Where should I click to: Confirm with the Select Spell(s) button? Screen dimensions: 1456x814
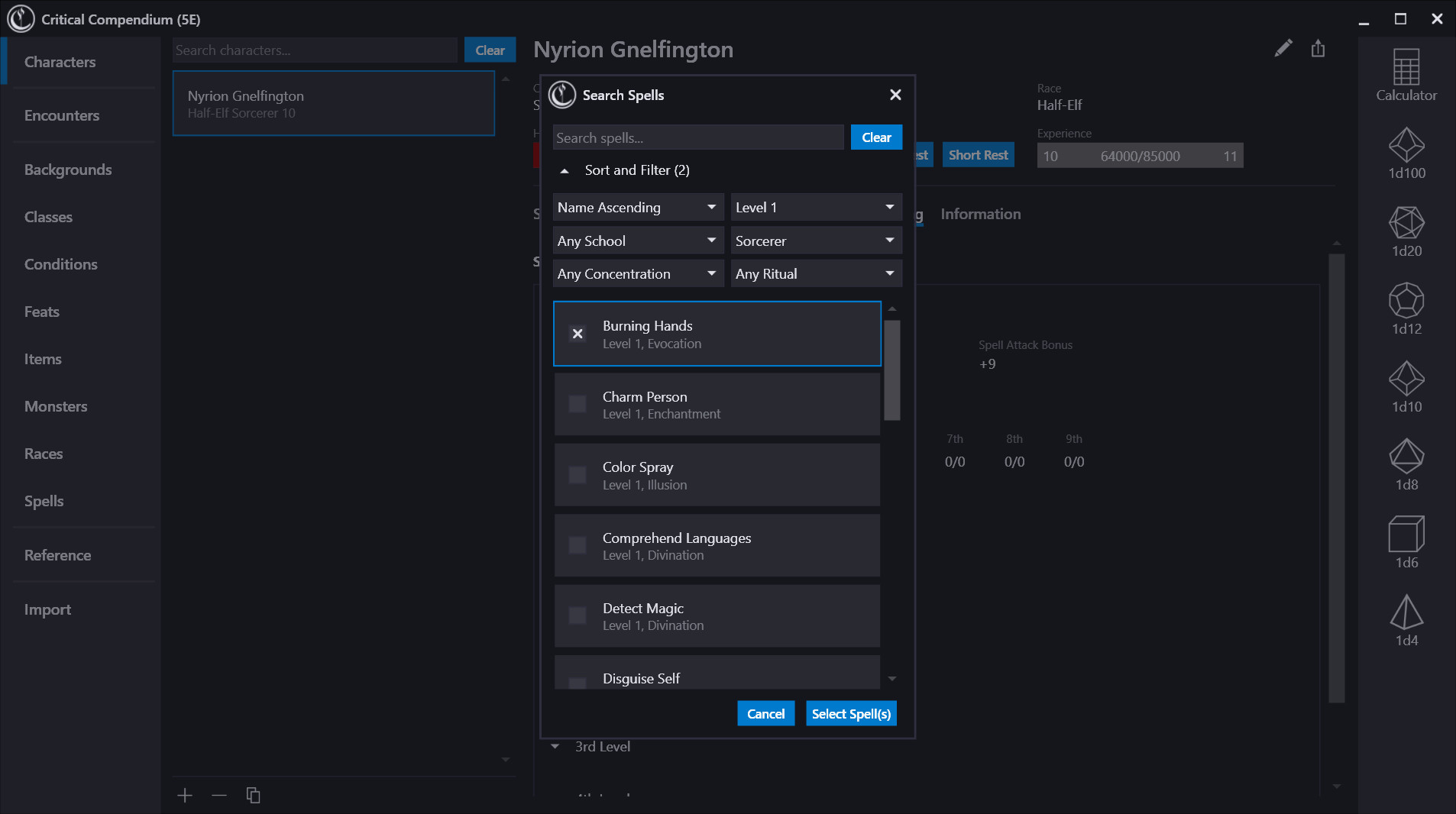(x=850, y=713)
